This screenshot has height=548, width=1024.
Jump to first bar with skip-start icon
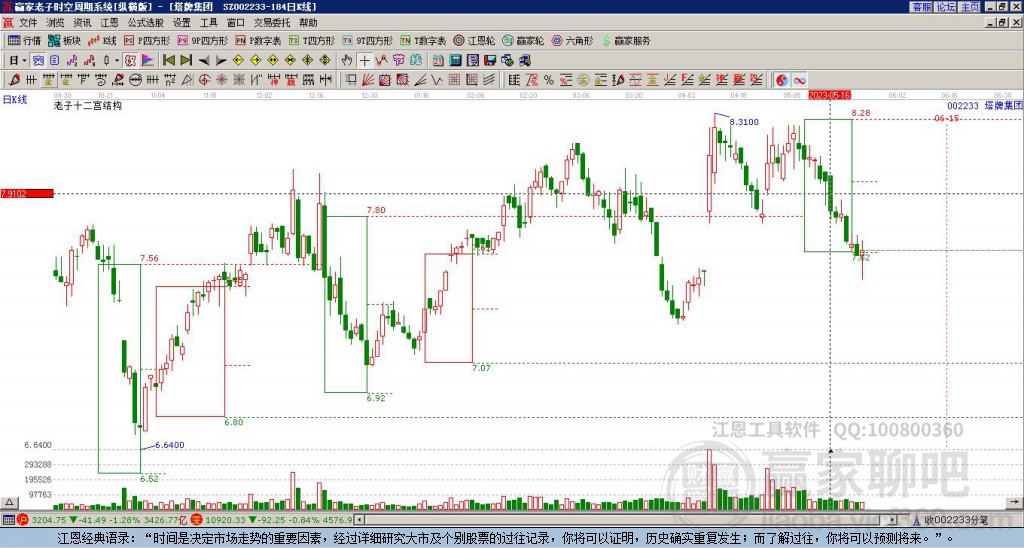point(168,61)
